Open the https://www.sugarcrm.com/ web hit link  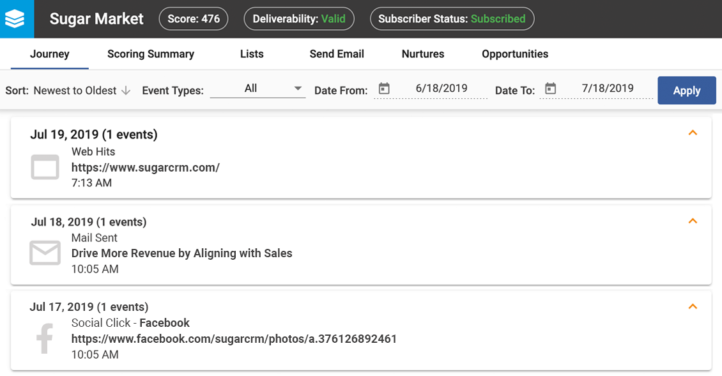click(x=146, y=168)
